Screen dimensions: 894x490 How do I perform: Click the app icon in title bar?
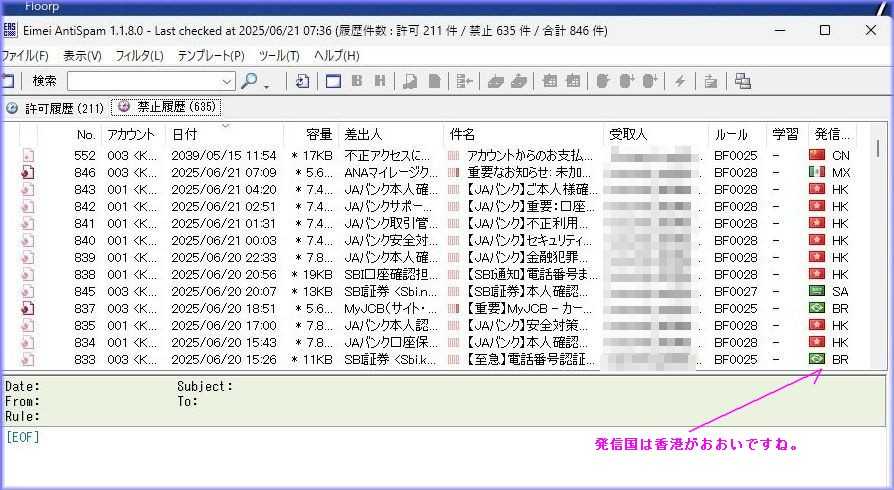point(9,30)
